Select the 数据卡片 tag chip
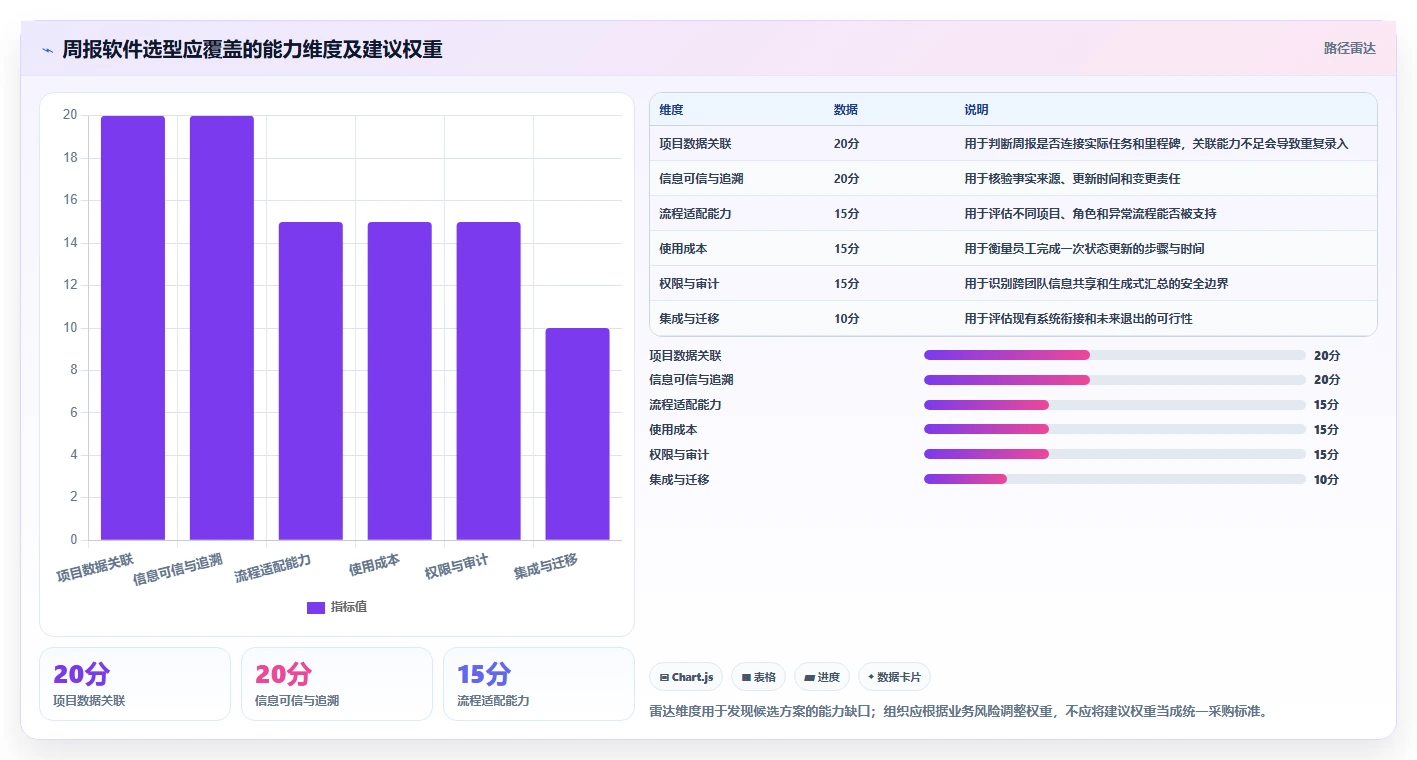The width and height of the screenshot is (1417, 760). [x=894, y=677]
